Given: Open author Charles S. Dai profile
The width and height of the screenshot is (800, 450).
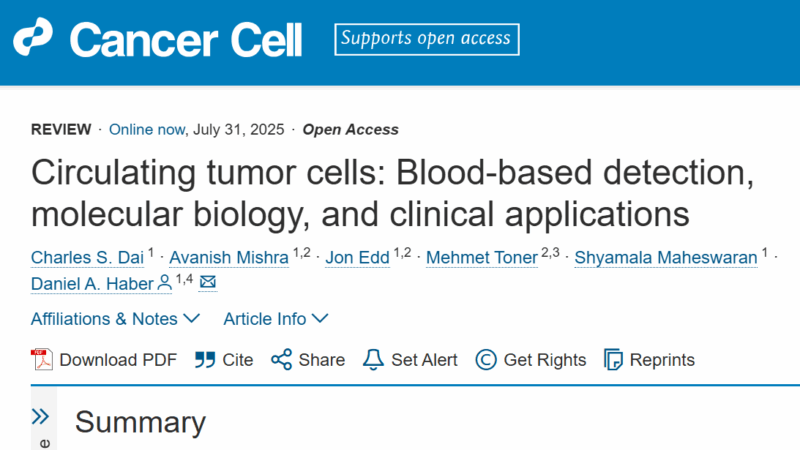Looking at the screenshot, I should click(87, 258).
